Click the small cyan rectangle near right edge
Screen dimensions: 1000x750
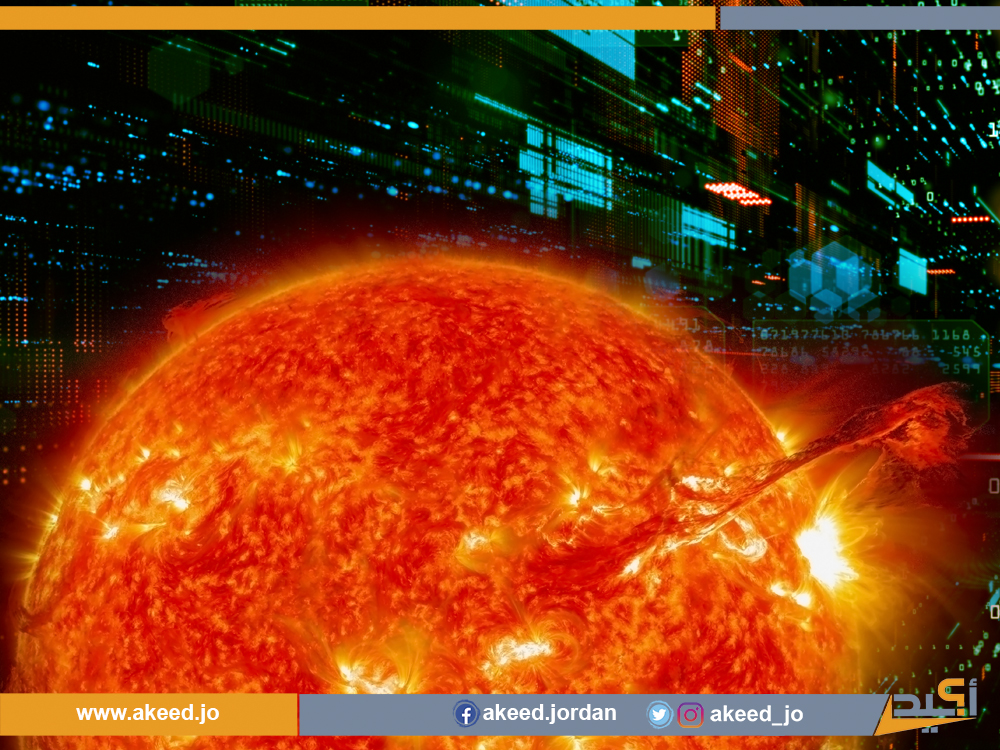[912, 271]
